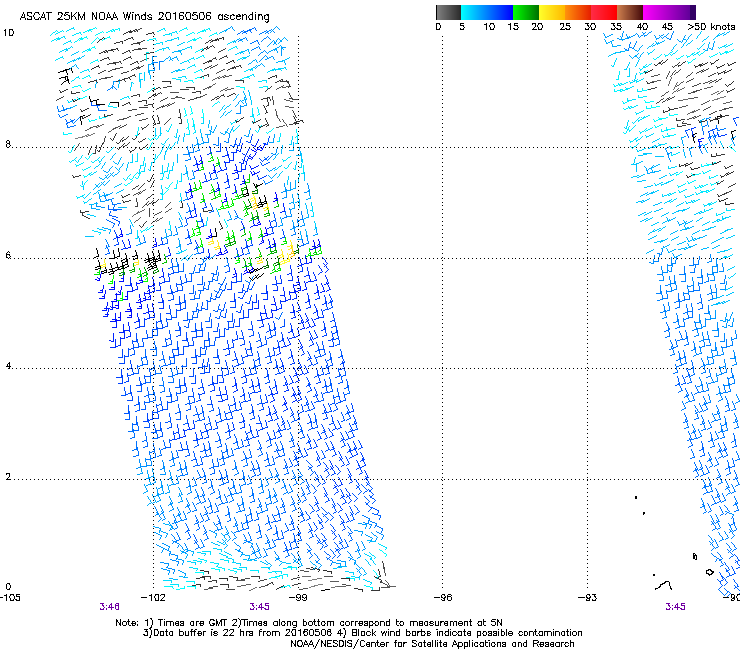Click the yellow 20-25 knots legend swatch
This screenshot has height=650, width=740.
tap(552, 12)
